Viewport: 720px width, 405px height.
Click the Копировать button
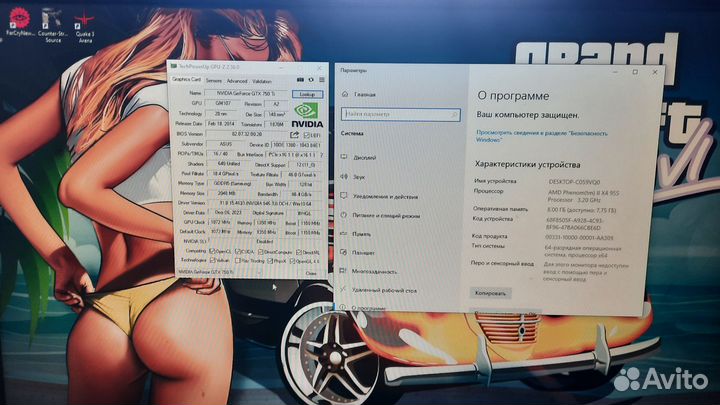point(490,293)
